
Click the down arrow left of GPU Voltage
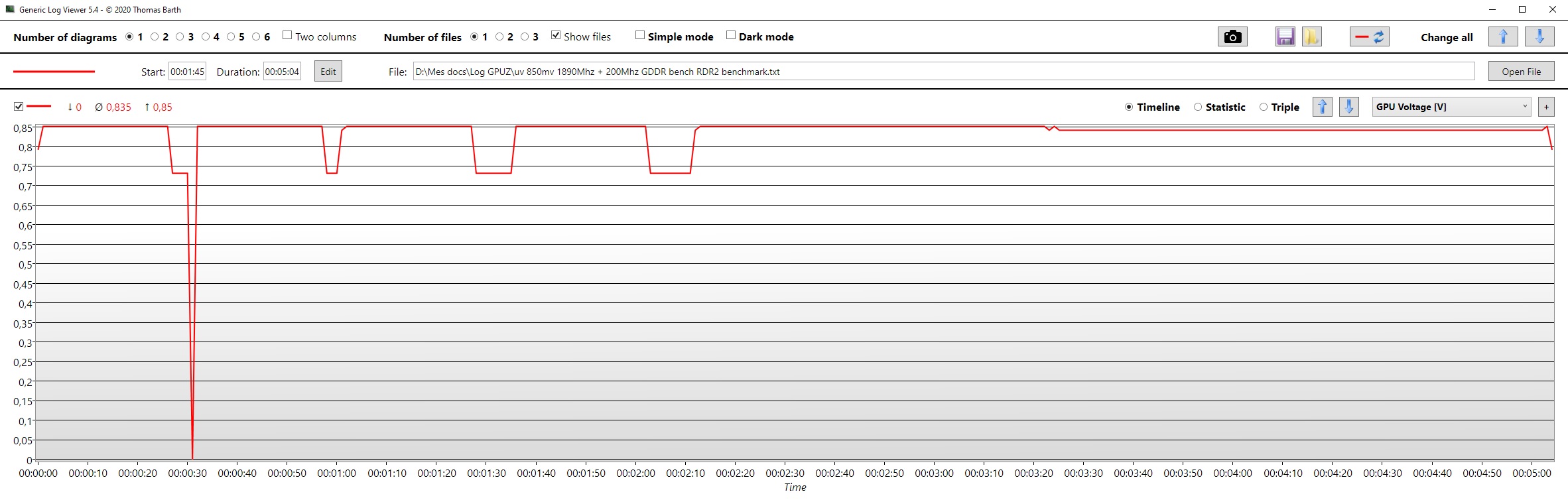pos(1348,107)
